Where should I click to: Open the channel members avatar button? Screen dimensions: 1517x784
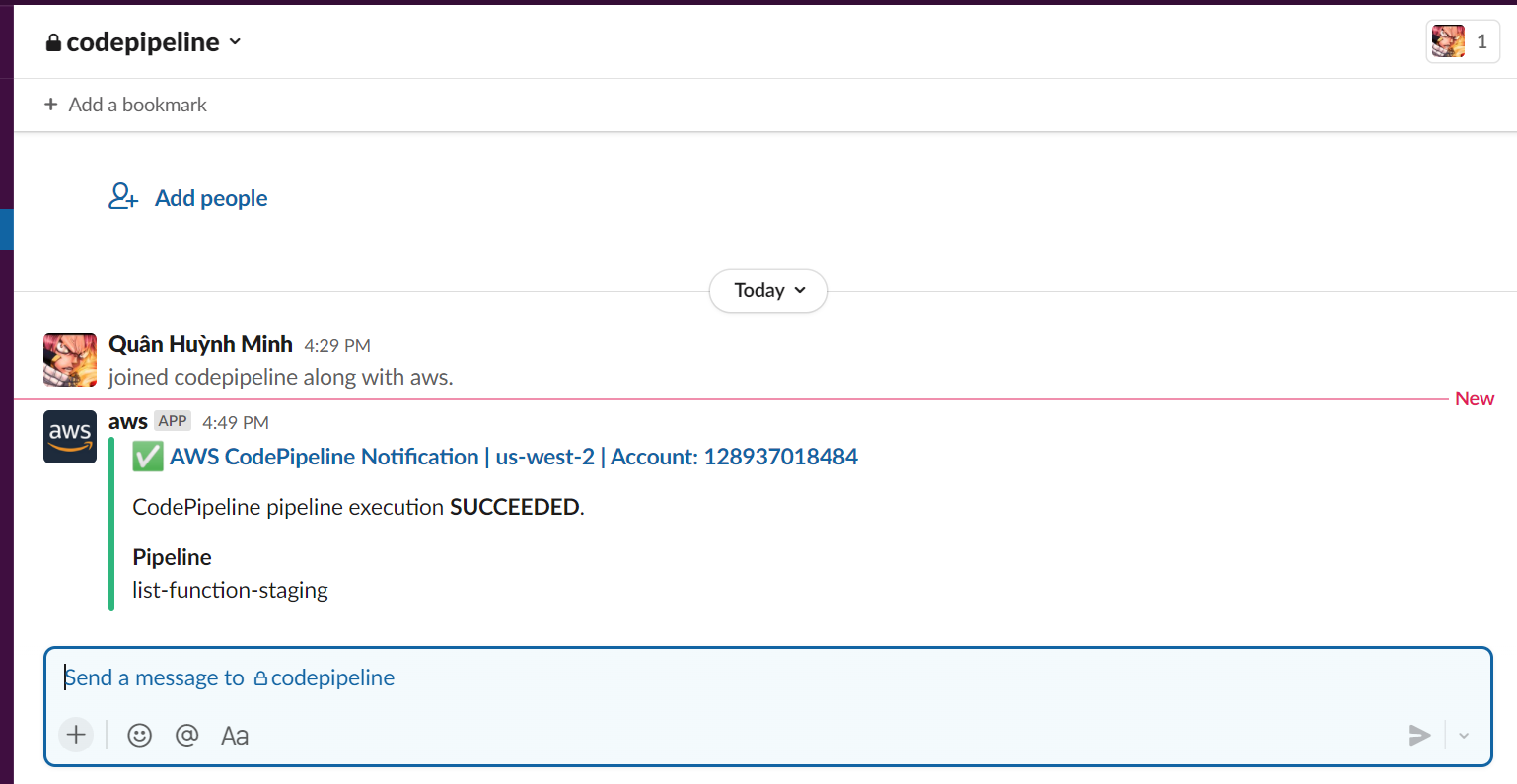[1462, 41]
